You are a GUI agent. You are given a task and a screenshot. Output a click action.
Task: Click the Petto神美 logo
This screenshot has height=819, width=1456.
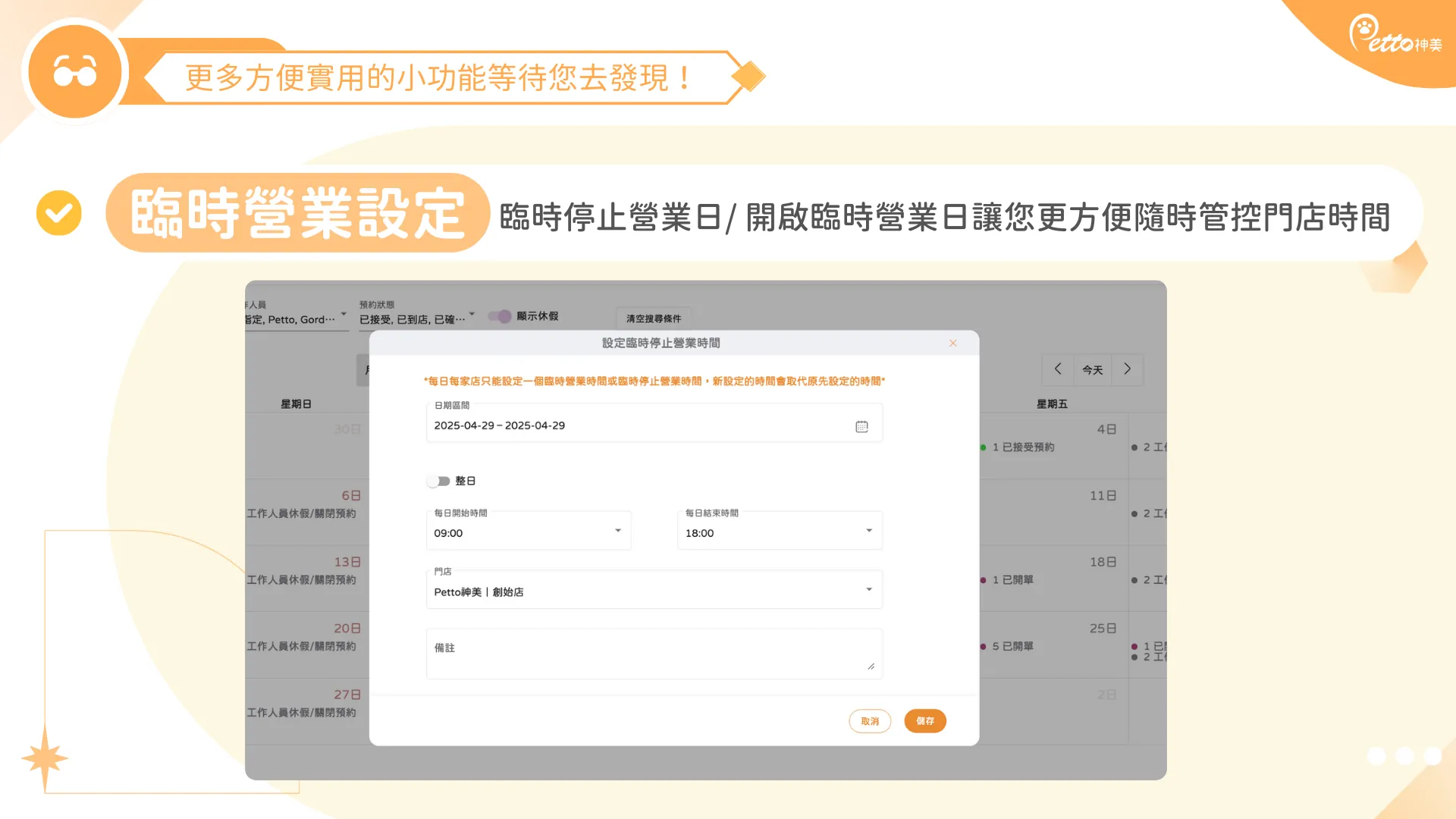click(x=1395, y=35)
